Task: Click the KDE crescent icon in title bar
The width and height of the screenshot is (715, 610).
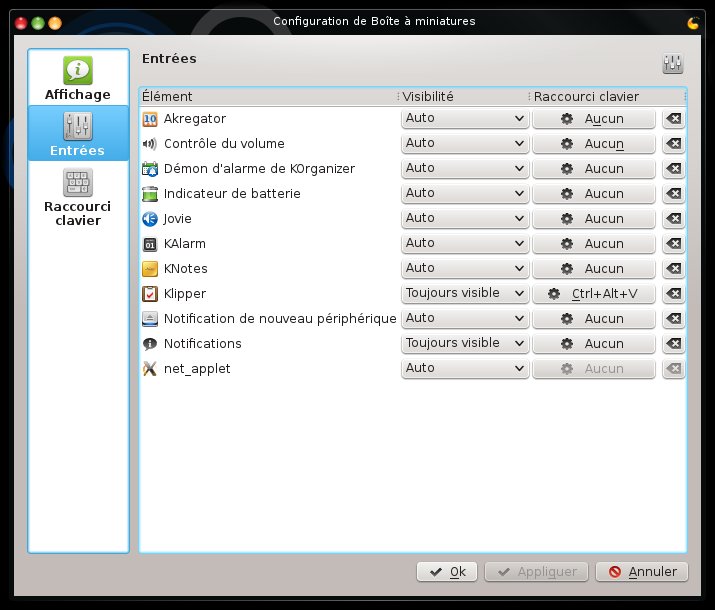Action: (x=693, y=22)
